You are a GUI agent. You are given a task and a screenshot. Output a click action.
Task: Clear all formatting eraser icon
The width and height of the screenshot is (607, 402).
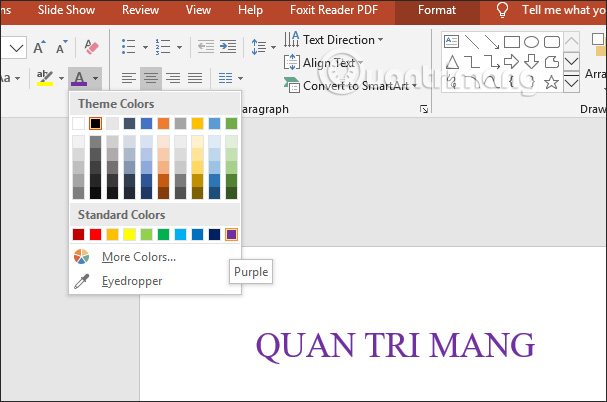pos(91,47)
